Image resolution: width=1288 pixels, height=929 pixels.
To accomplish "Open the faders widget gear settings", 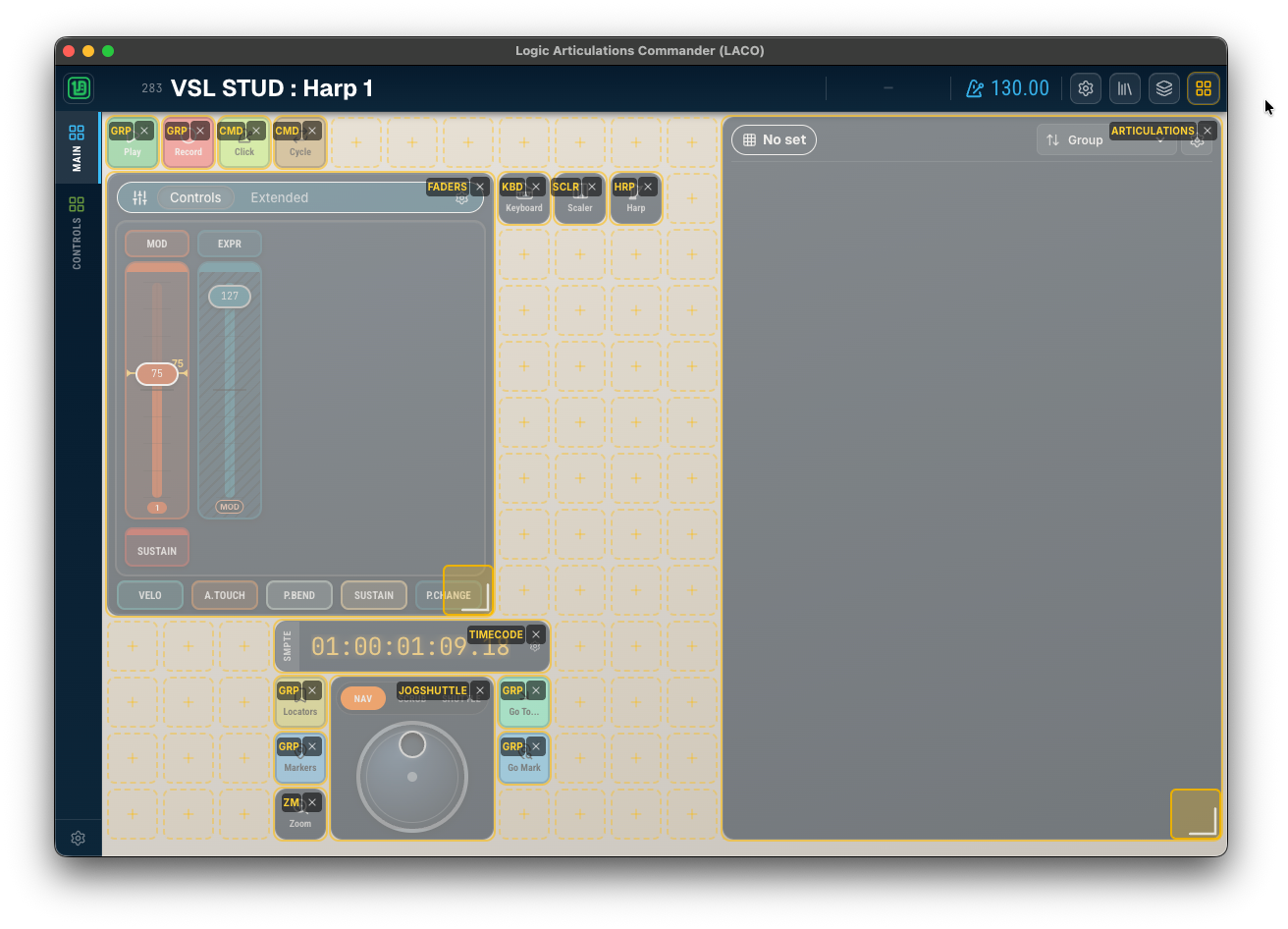I will tap(461, 198).
